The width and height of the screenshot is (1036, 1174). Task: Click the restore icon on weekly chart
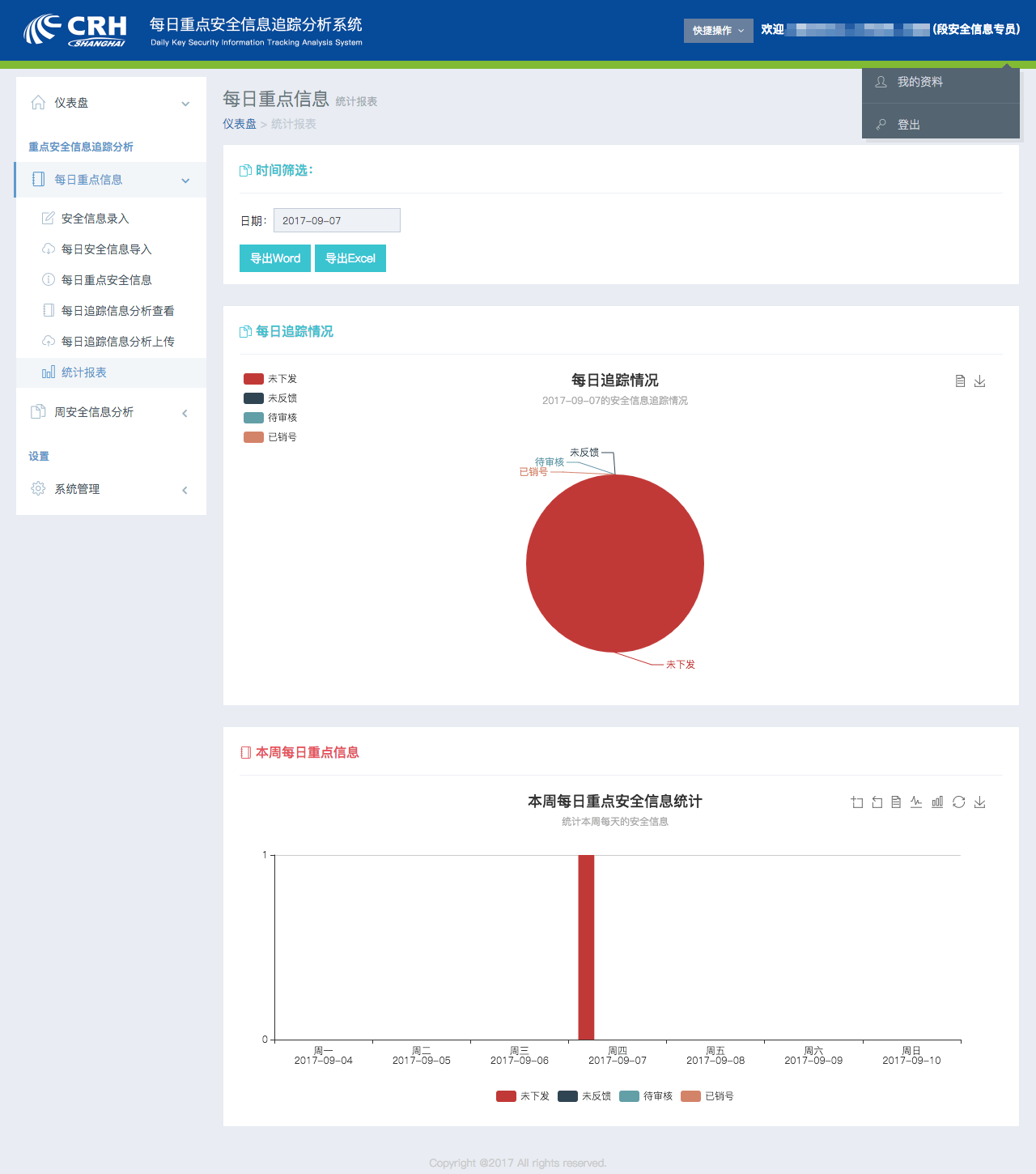958,802
